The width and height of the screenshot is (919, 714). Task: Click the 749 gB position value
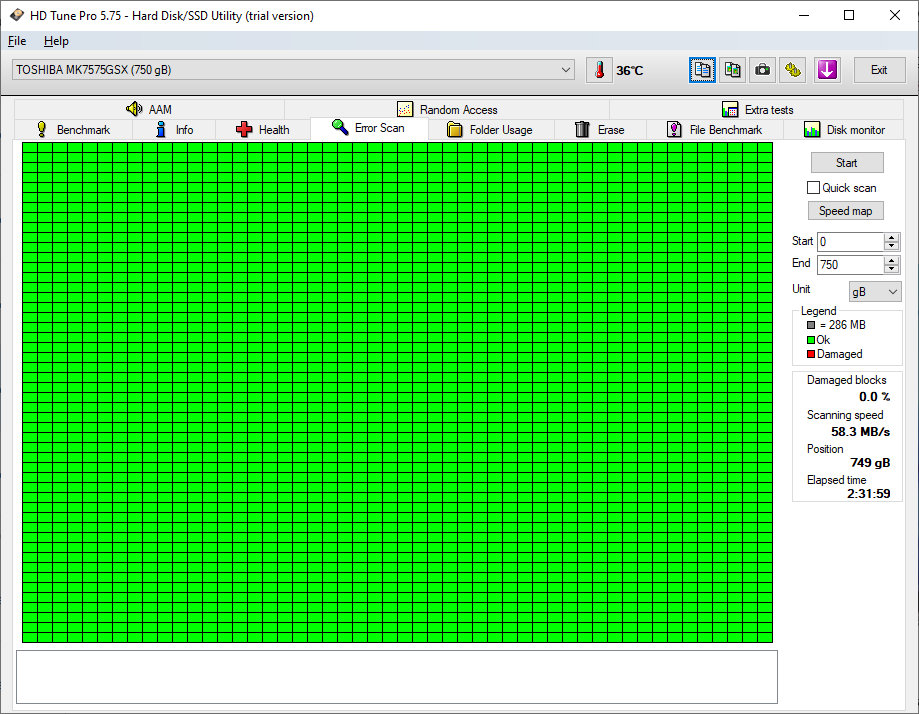click(x=870, y=463)
